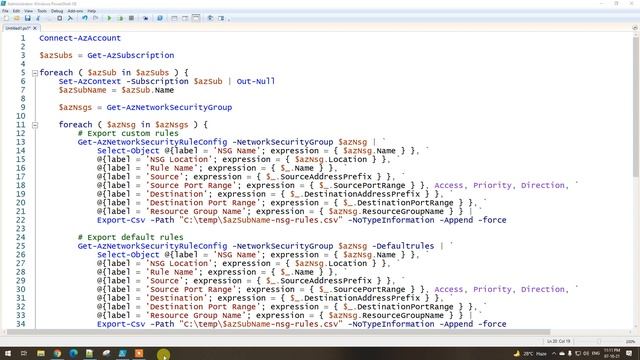Click Out-Null on line 6
The width and height of the screenshot is (640, 360).
coord(256,81)
